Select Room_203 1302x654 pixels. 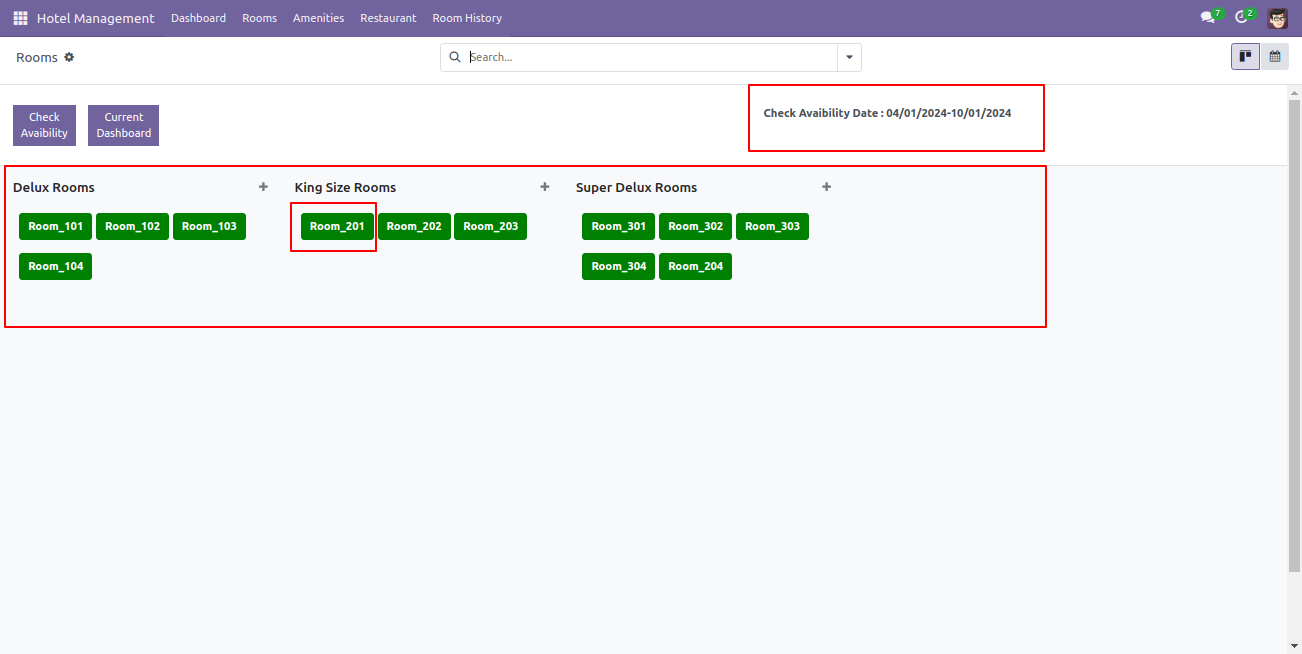click(x=491, y=226)
